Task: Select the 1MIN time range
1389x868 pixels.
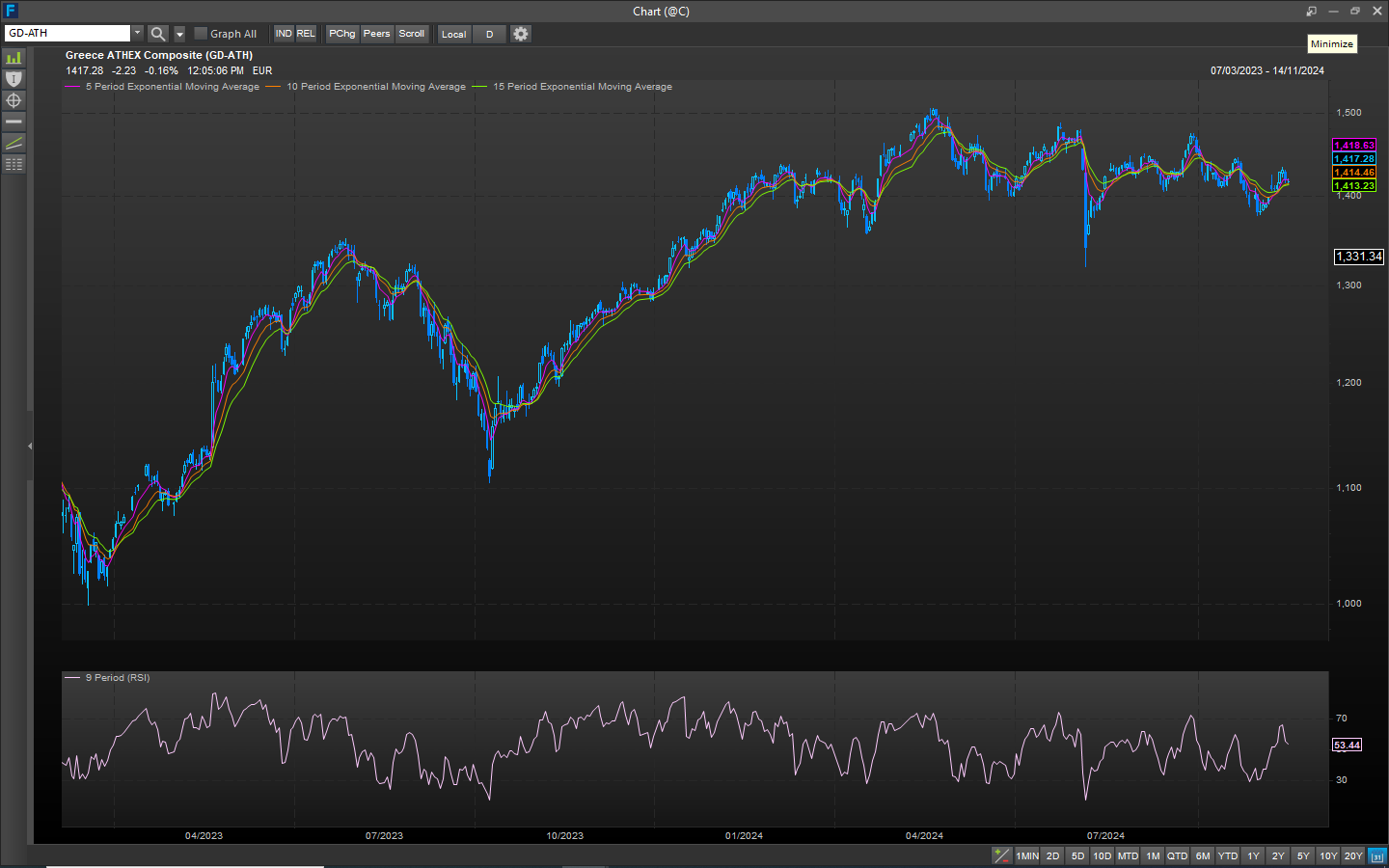Action: click(1027, 855)
